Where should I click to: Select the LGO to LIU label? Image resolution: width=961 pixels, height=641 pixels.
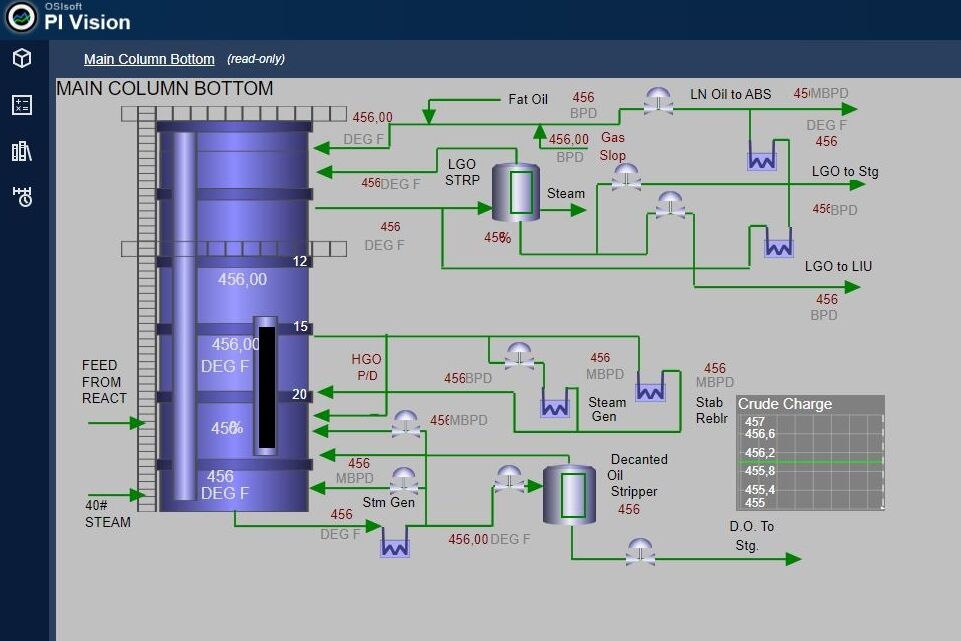(838, 267)
